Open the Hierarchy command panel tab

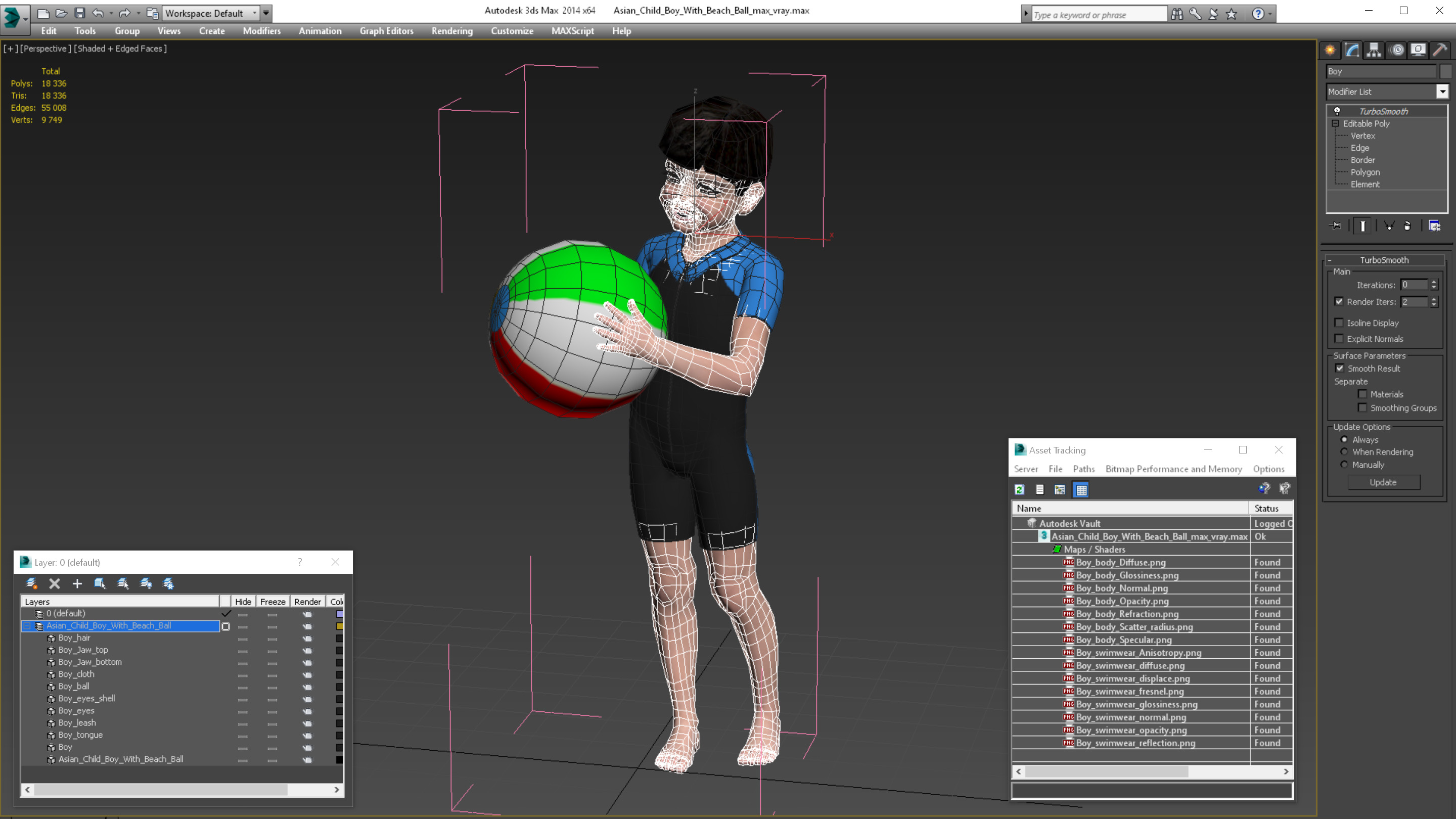click(1374, 51)
